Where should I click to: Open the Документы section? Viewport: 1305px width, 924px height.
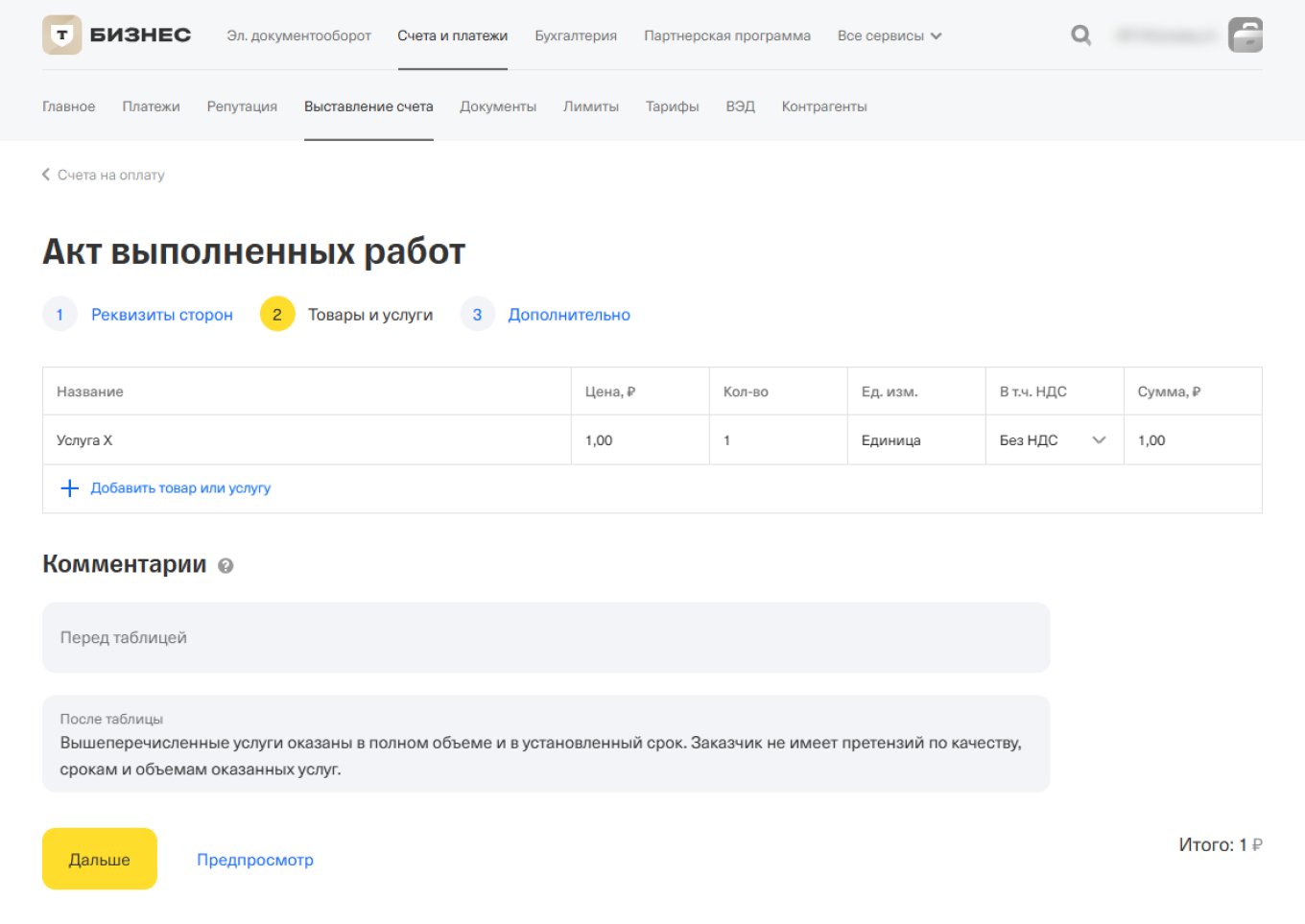[x=498, y=107]
